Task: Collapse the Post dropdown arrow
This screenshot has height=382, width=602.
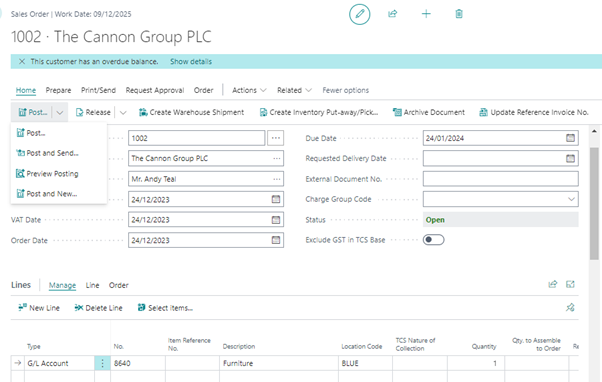Action: point(60,112)
